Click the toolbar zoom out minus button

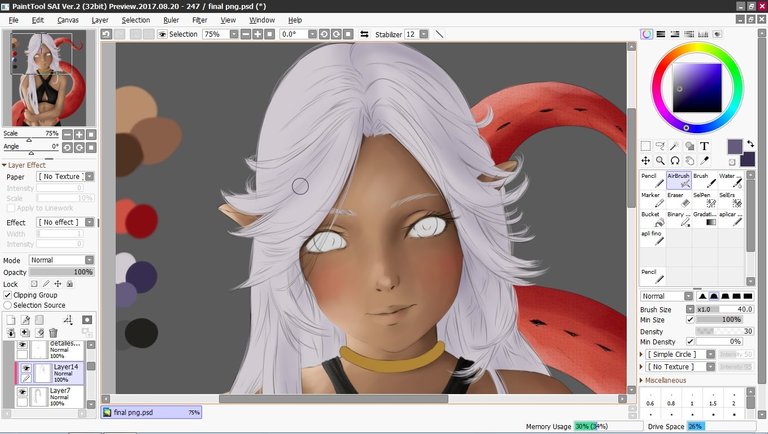pos(246,34)
